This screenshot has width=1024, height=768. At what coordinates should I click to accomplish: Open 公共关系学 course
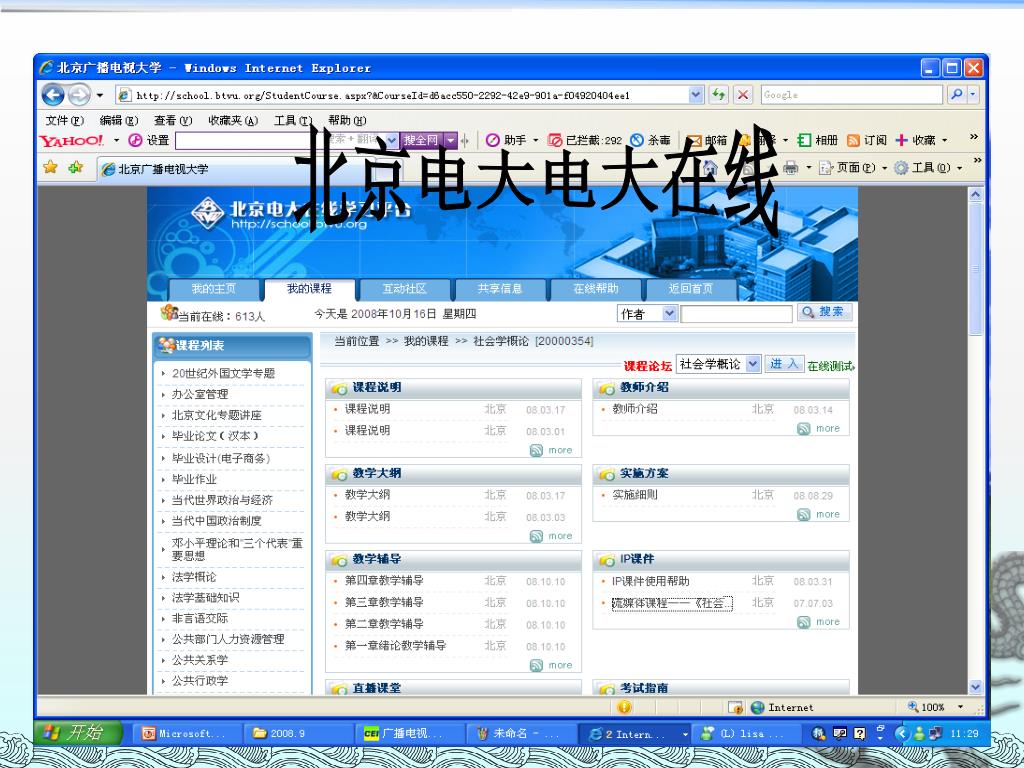tap(199, 660)
